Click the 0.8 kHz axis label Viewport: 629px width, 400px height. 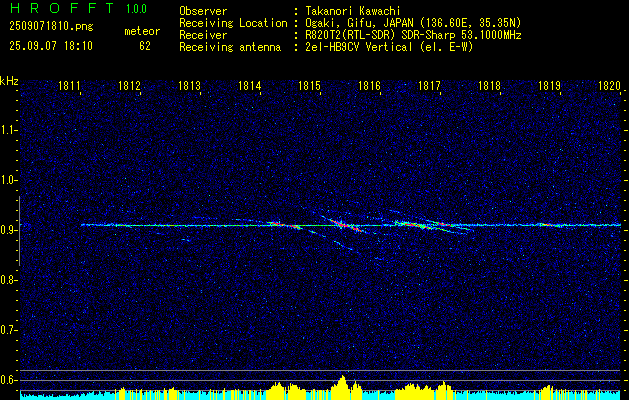click(8, 280)
